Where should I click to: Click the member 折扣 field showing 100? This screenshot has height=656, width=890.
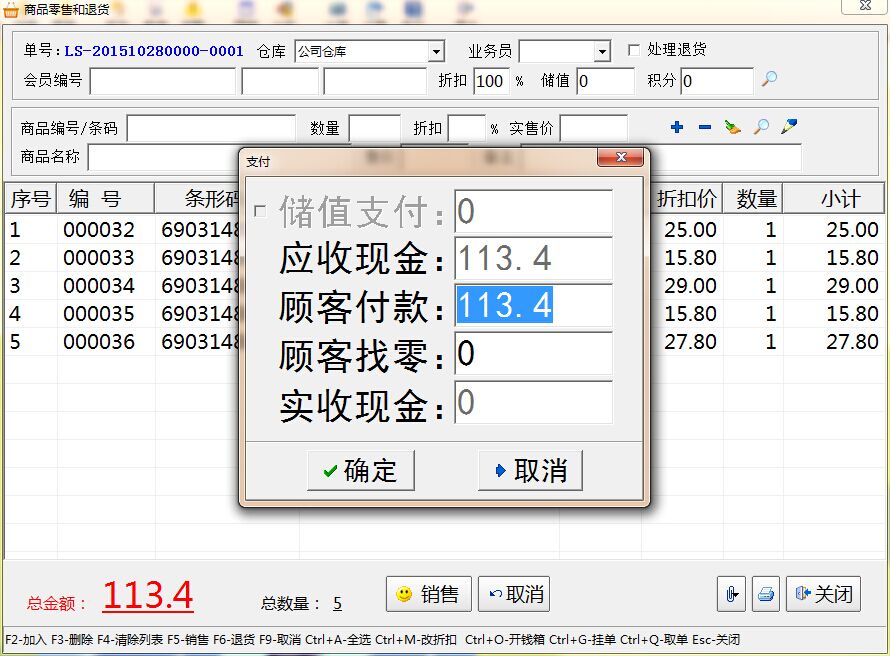[x=491, y=81]
